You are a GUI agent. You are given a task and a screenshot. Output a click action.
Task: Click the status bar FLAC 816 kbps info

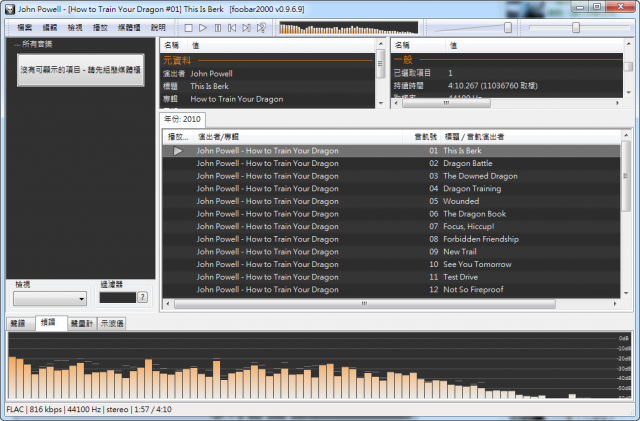tap(89, 410)
